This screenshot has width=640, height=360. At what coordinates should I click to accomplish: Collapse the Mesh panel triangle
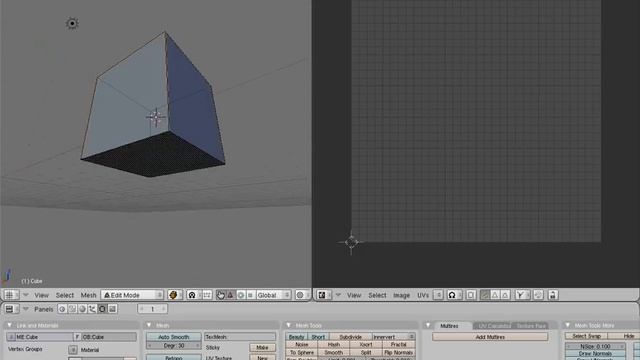149,325
